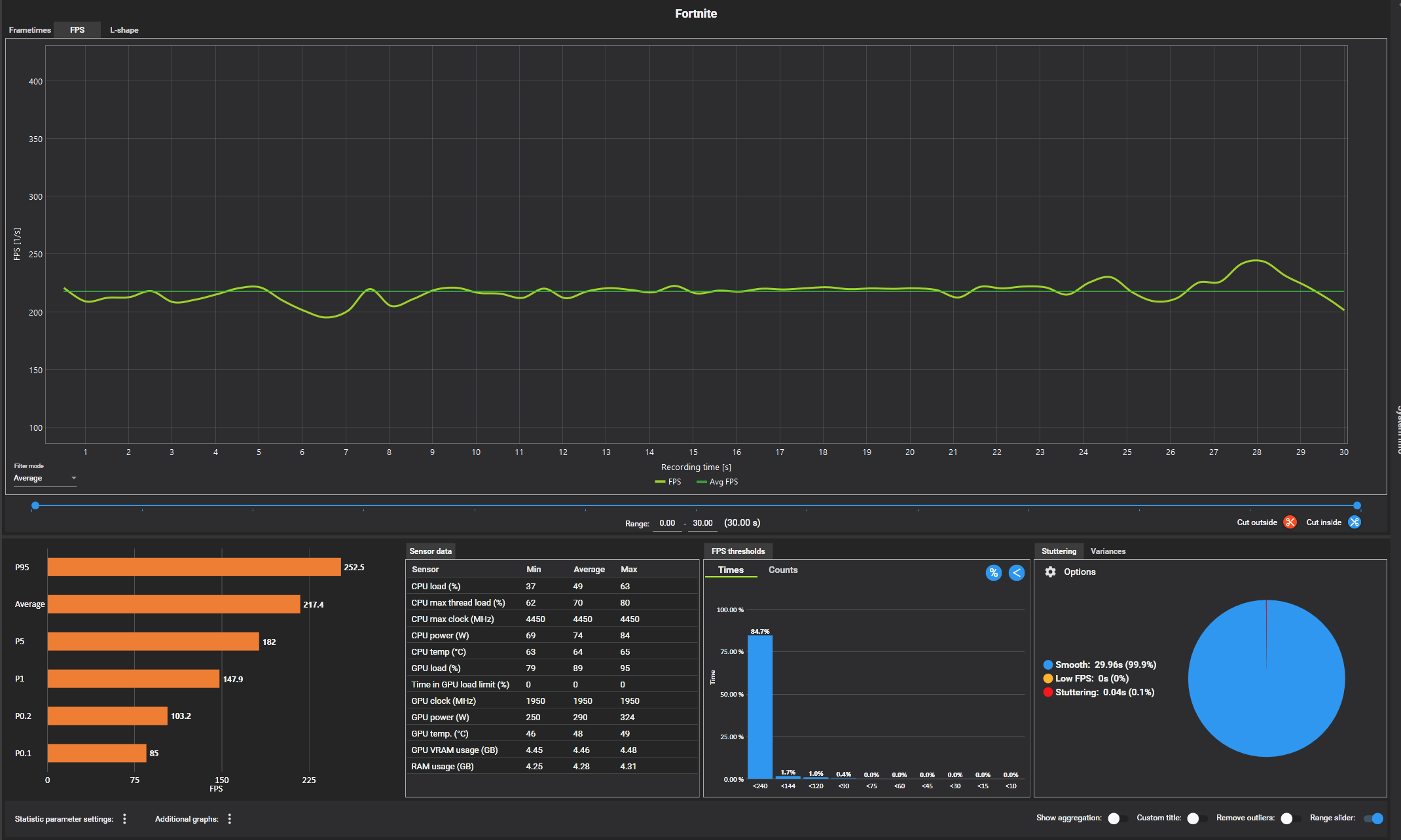The width and height of the screenshot is (1401, 840).
Task: Click the Cut inside scissors icon
Action: point(1355,522)
